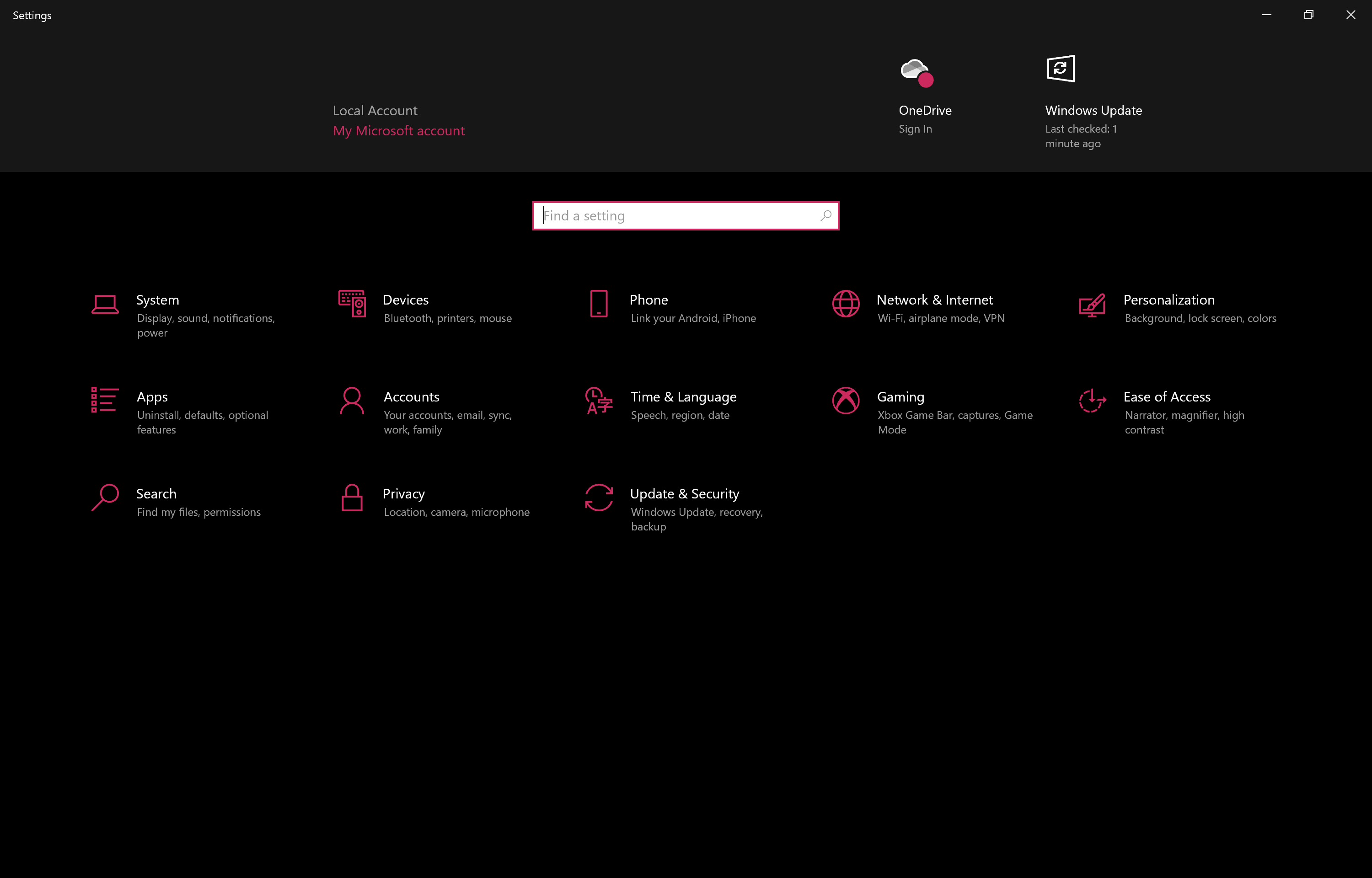Click the OneDrive Sign In text
Viewport: 1372px width, 878px height.
[x=915, y=129]
